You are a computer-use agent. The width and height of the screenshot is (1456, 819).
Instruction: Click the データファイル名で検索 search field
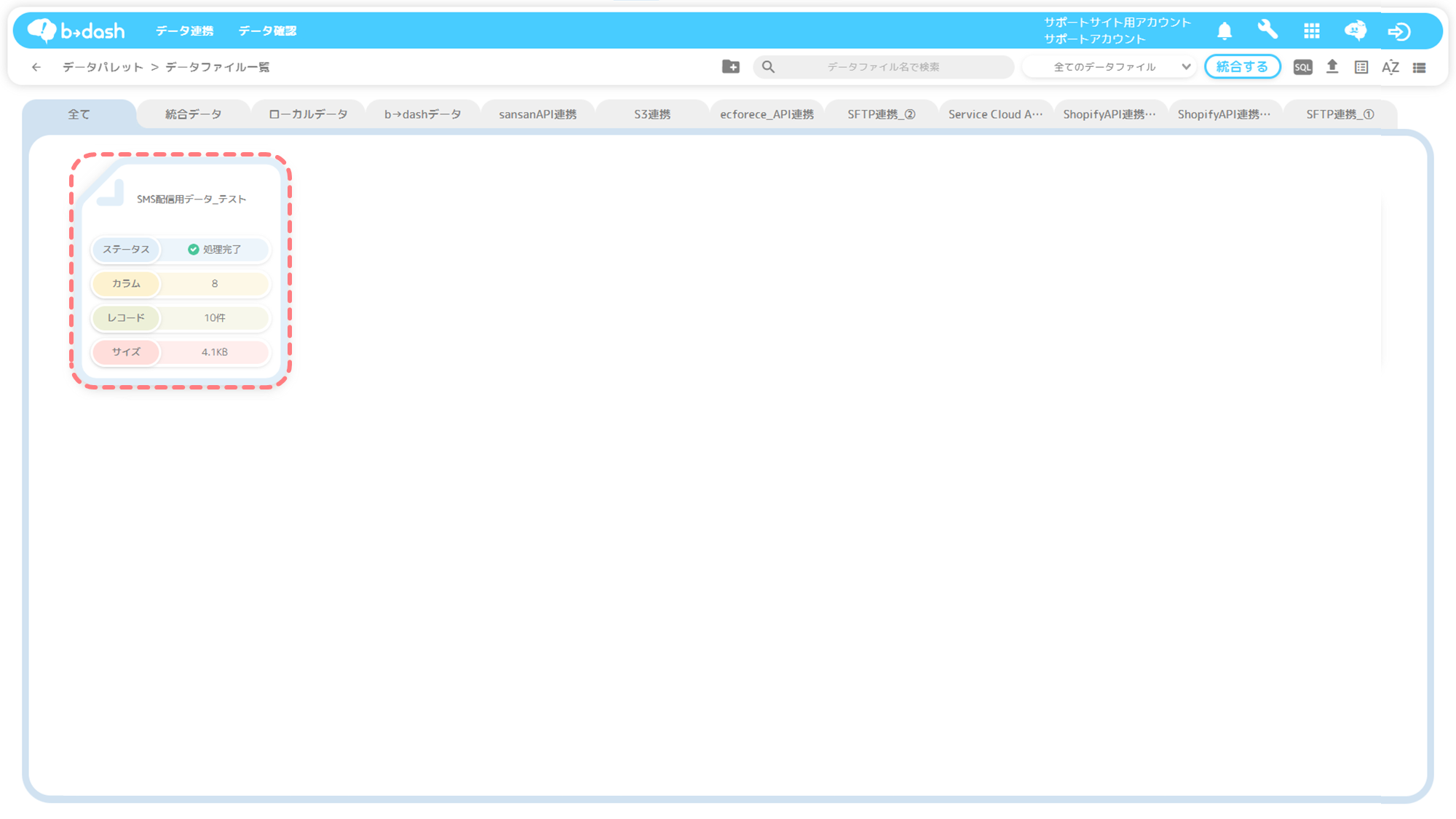pyautogui.click(x=883, y=67)
